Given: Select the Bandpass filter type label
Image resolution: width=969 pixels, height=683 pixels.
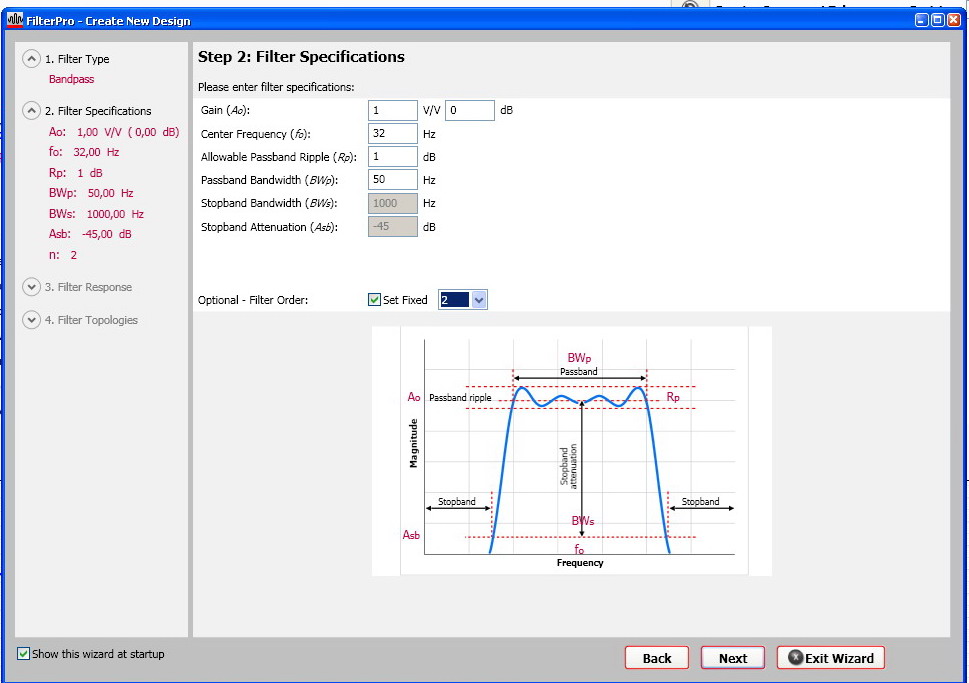Looking at the screenshot, I should pos(72,79).
